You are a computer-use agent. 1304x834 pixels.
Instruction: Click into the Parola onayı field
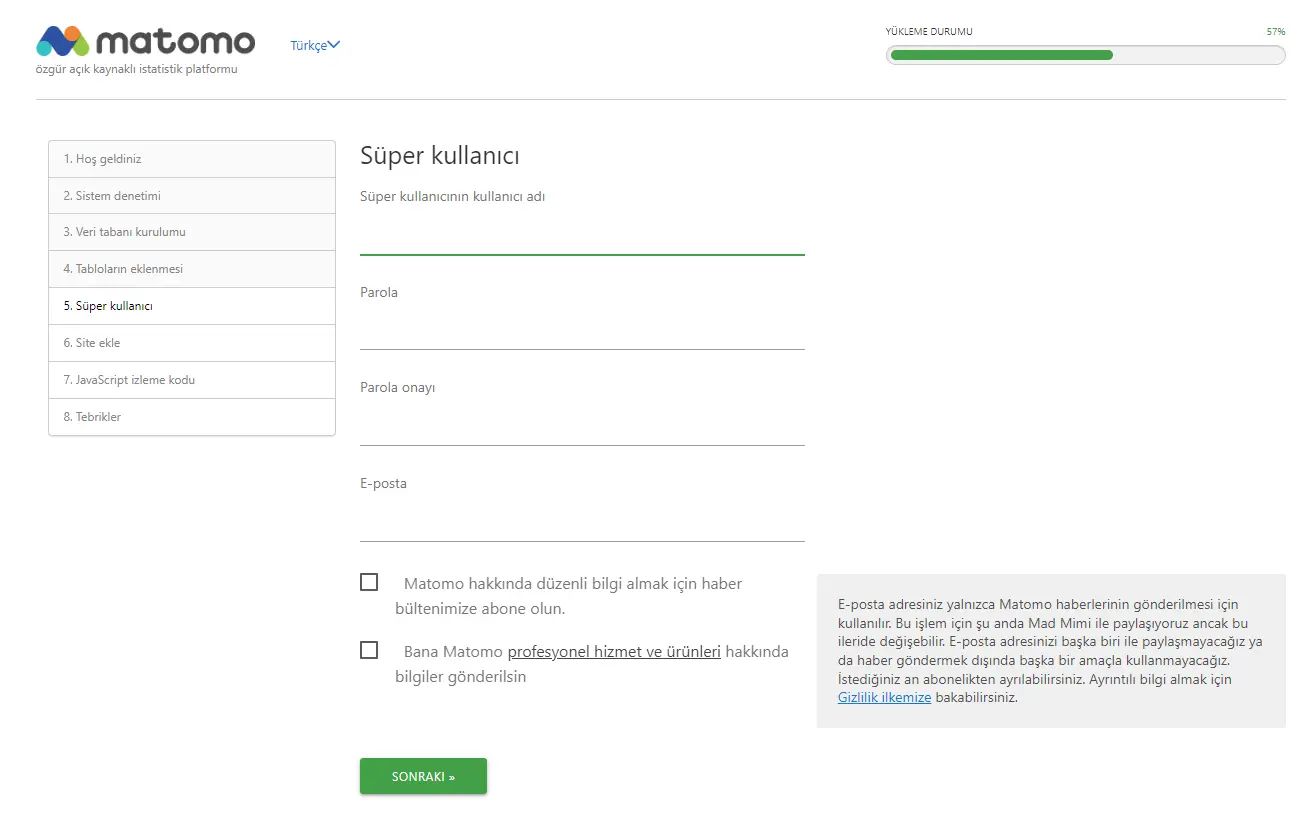(582, 427)
